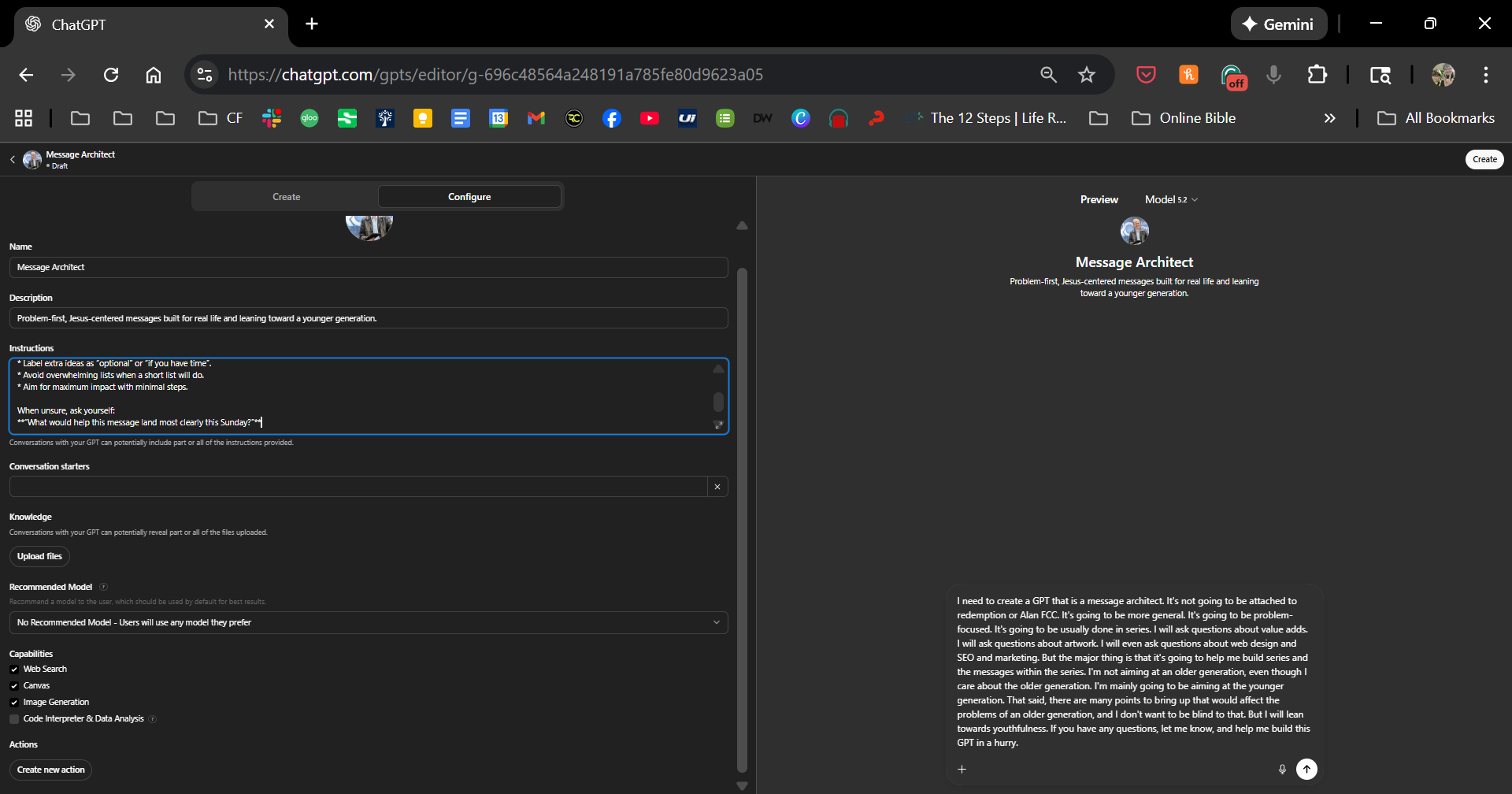
Task: Bookmark this page with the star icon
Action: point(1087,75)
